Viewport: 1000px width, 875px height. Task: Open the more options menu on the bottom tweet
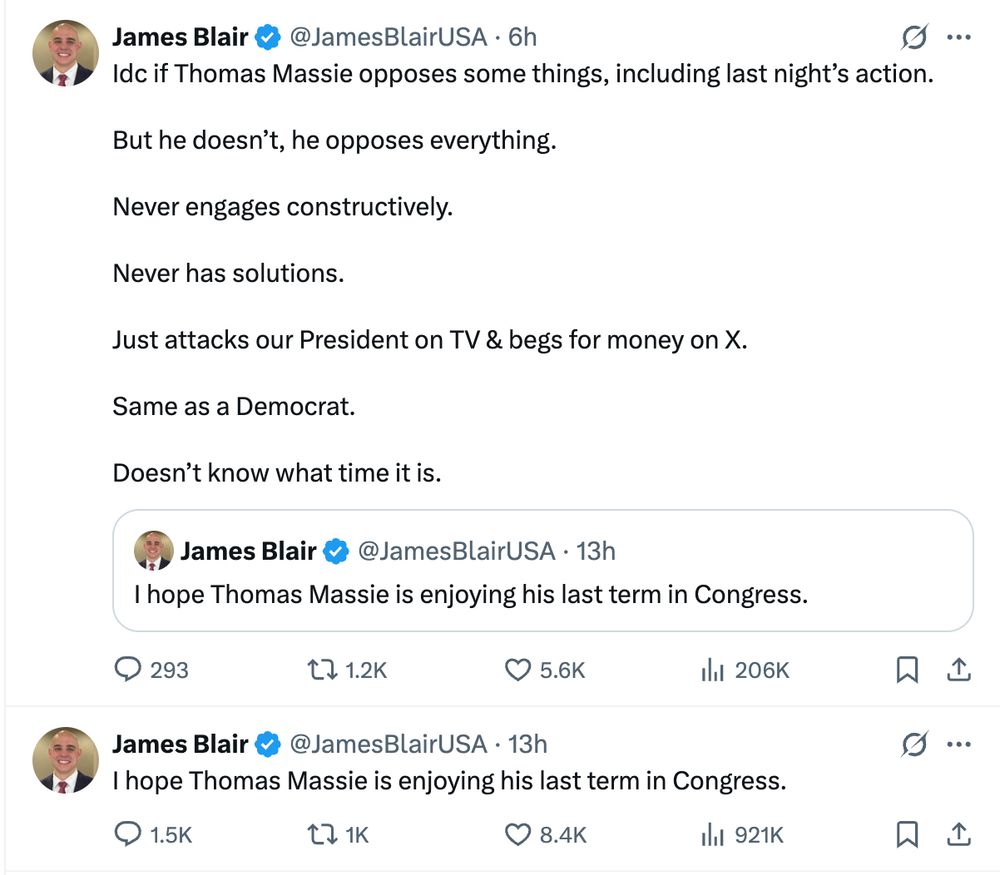959,744
